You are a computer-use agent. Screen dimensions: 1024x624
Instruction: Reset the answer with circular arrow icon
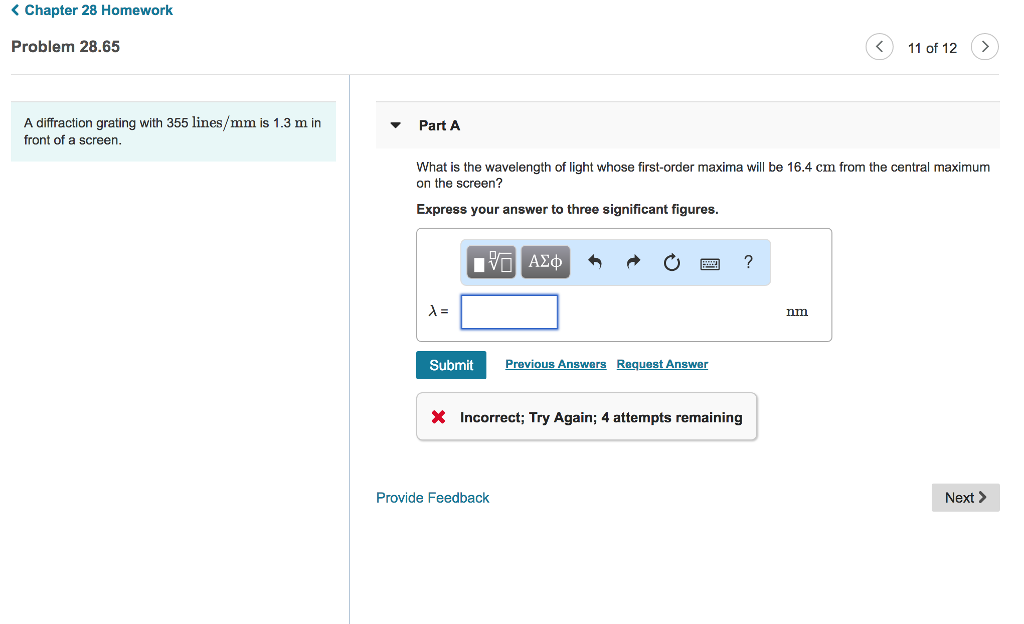click(671, 263)
